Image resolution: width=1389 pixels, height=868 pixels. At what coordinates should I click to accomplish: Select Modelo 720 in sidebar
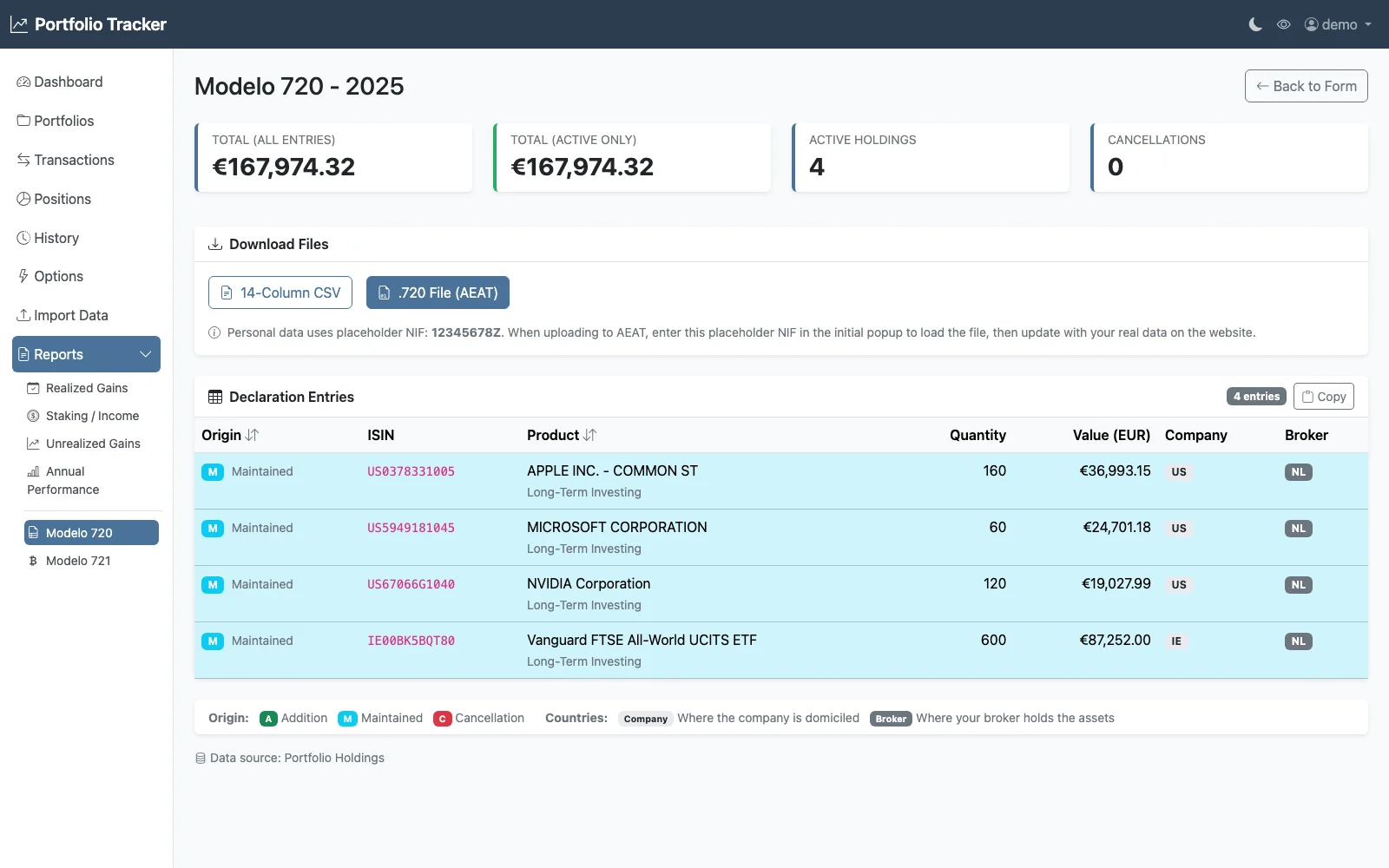tap(91, 533)
